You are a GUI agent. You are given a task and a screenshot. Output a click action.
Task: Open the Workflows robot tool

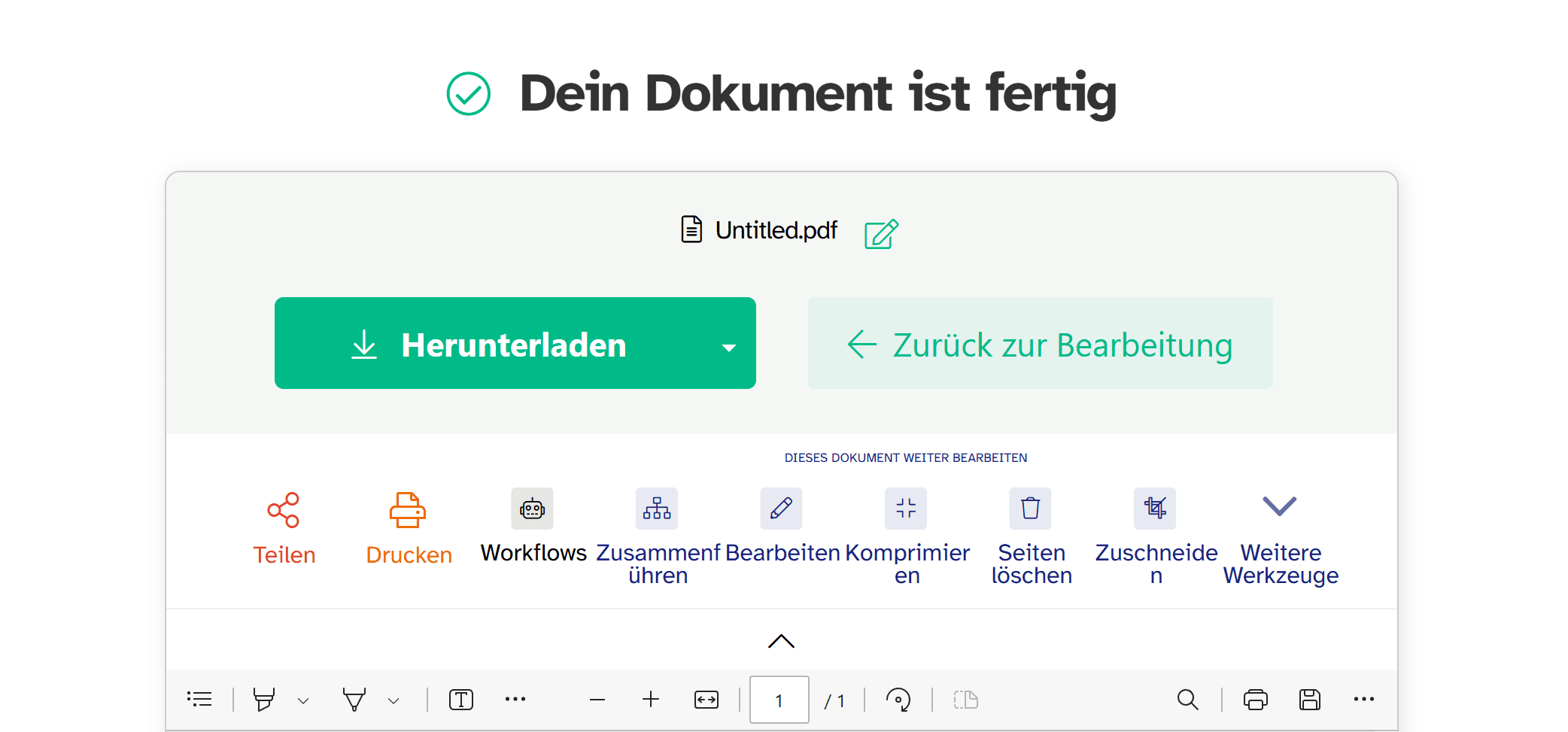pos(532,509)
